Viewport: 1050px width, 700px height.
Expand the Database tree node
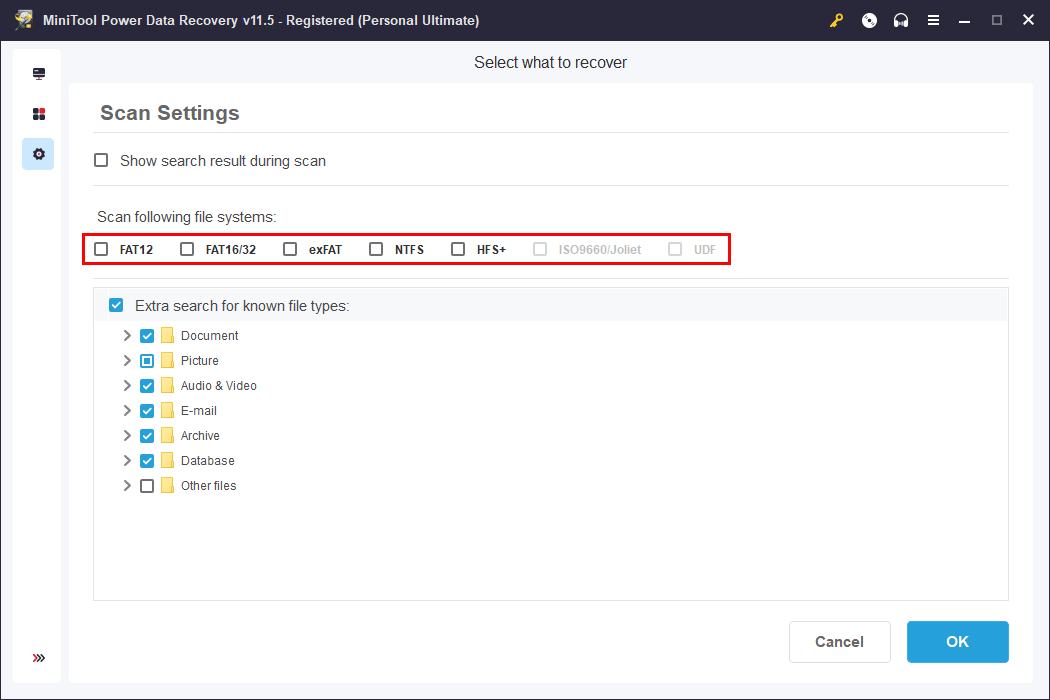[127, 461]
